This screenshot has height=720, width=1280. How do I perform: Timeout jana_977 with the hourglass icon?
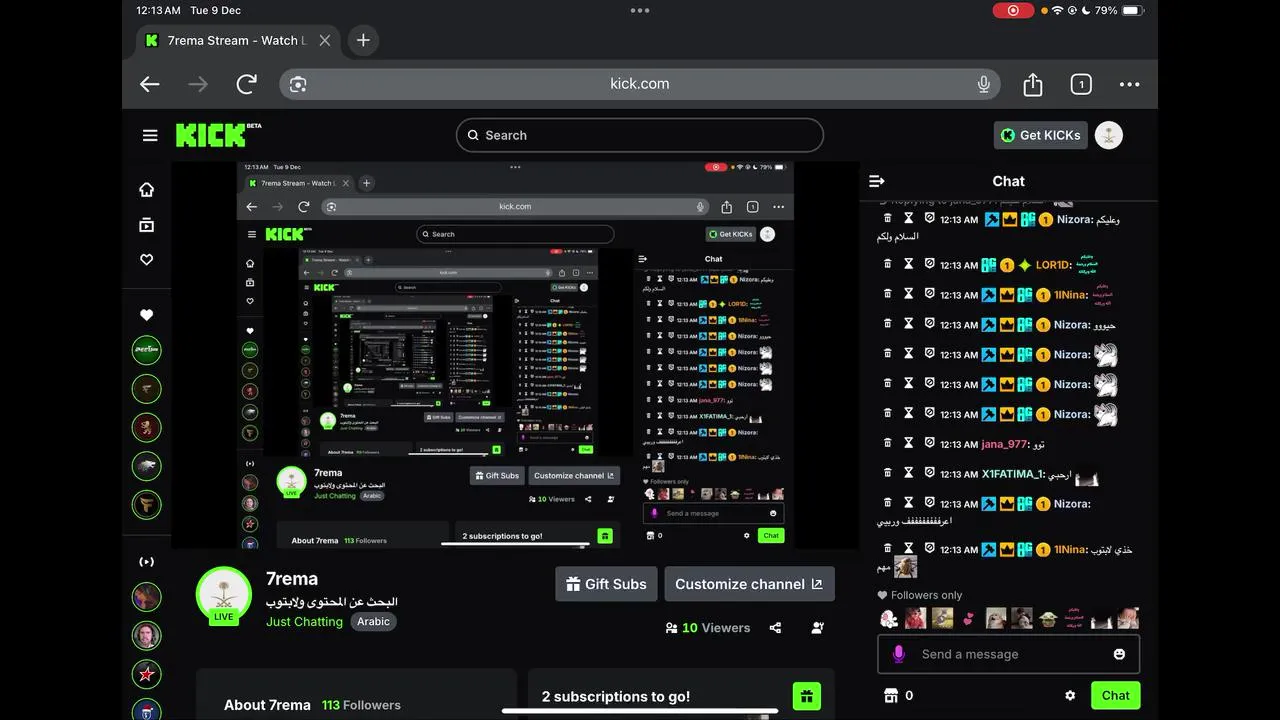[x=909, y=443]
